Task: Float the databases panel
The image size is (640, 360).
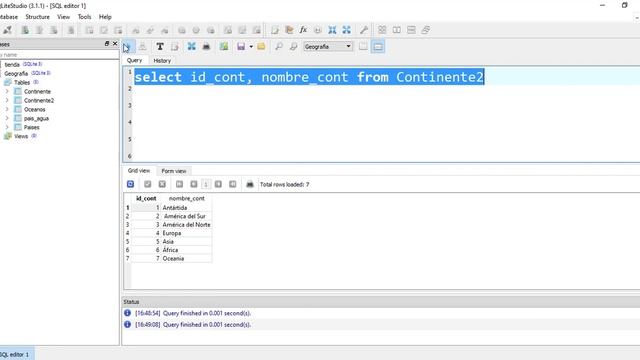Action: pyautogui.click(x=107, y=44)
